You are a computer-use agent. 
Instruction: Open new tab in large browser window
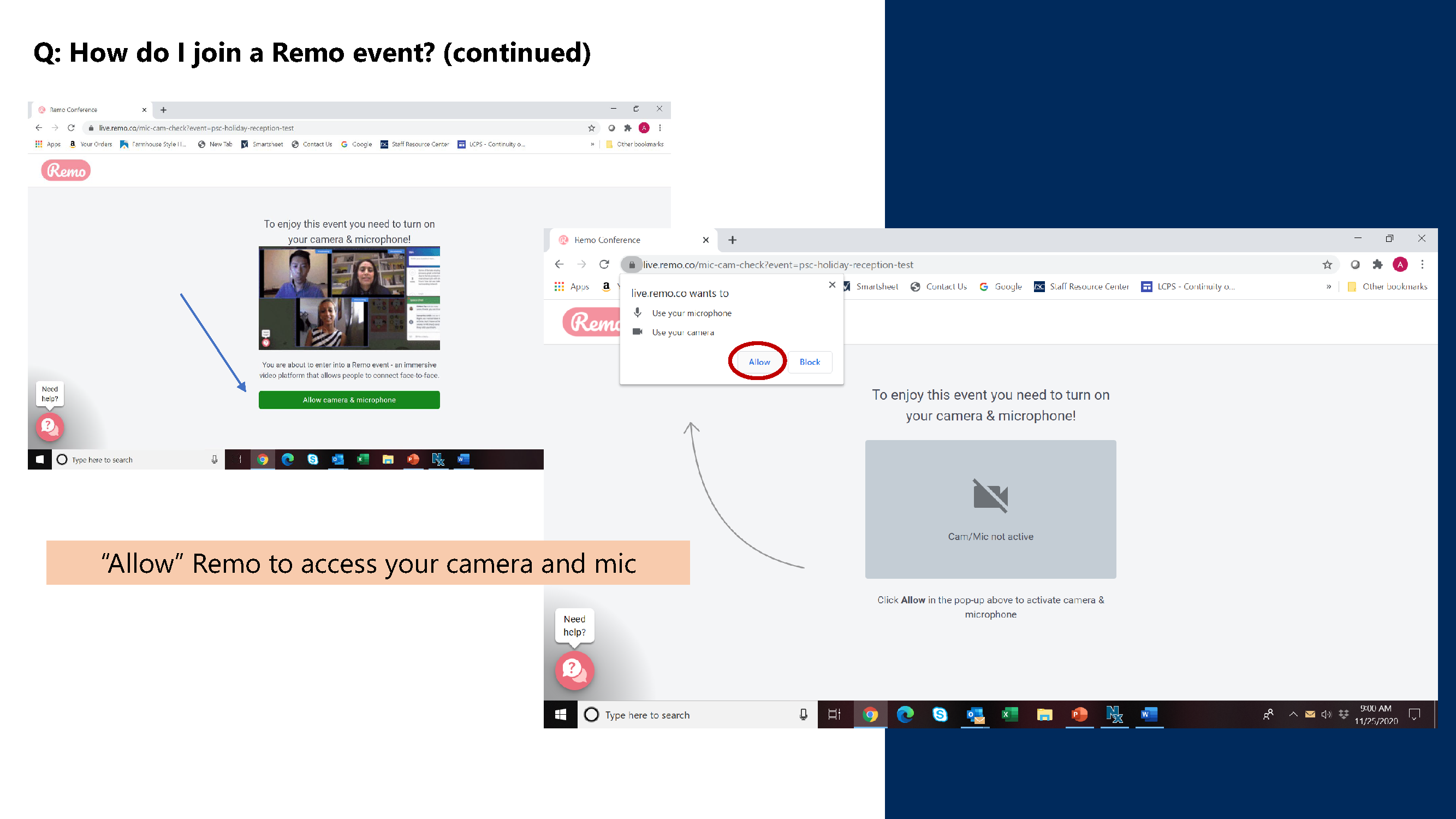[733, 240]
